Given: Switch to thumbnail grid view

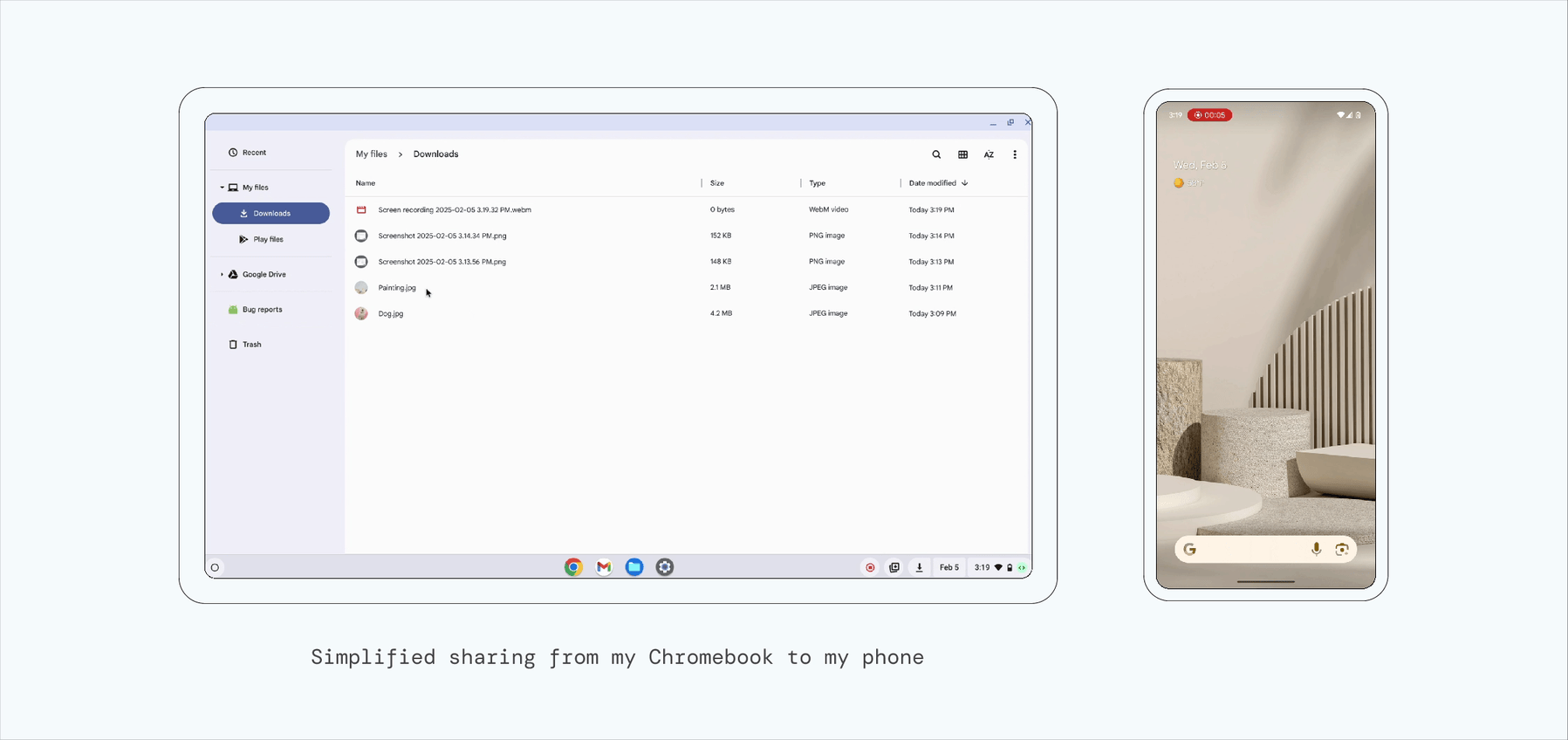Looking at the screenshot, I should [x=962, y=154].
